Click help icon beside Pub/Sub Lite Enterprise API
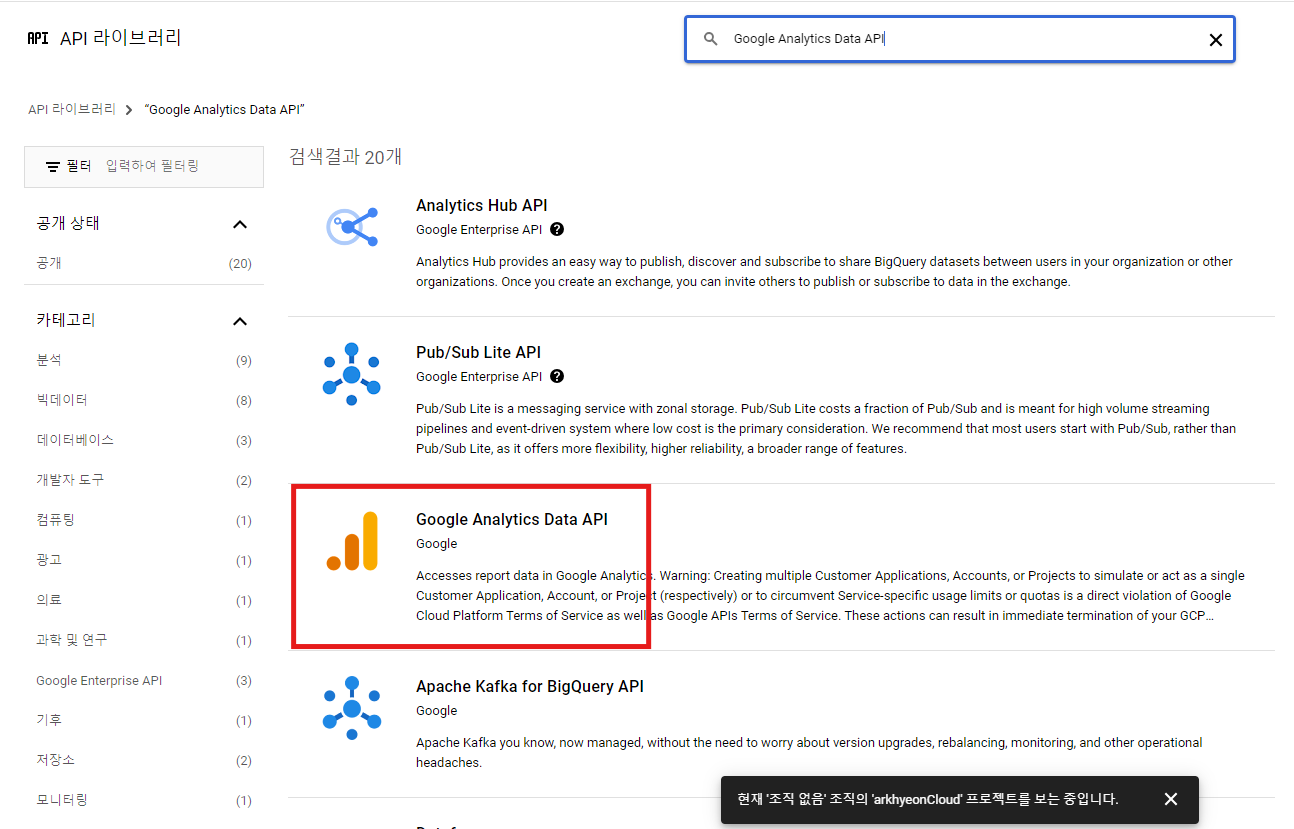Screen dimensions: 1294x829 click(x=557, y=376)
